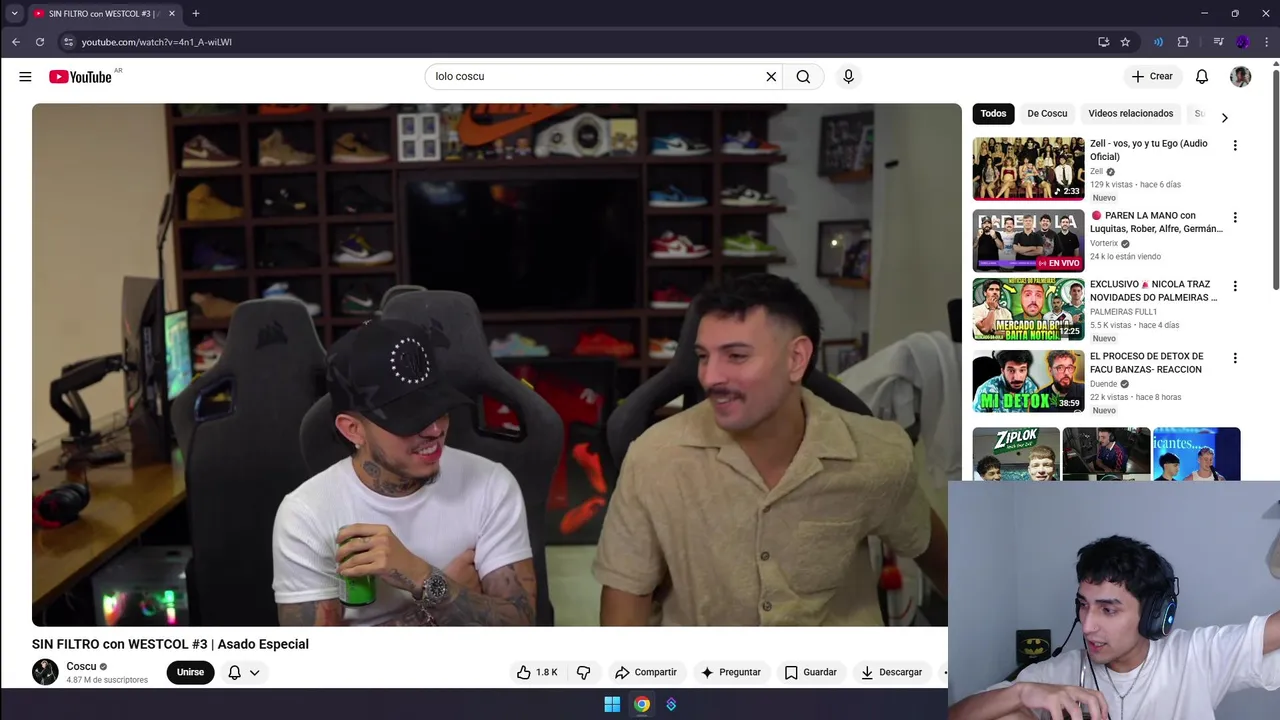
Task: Open options for Zell video
Action: pyautogui.click(x=1235, y=146)
